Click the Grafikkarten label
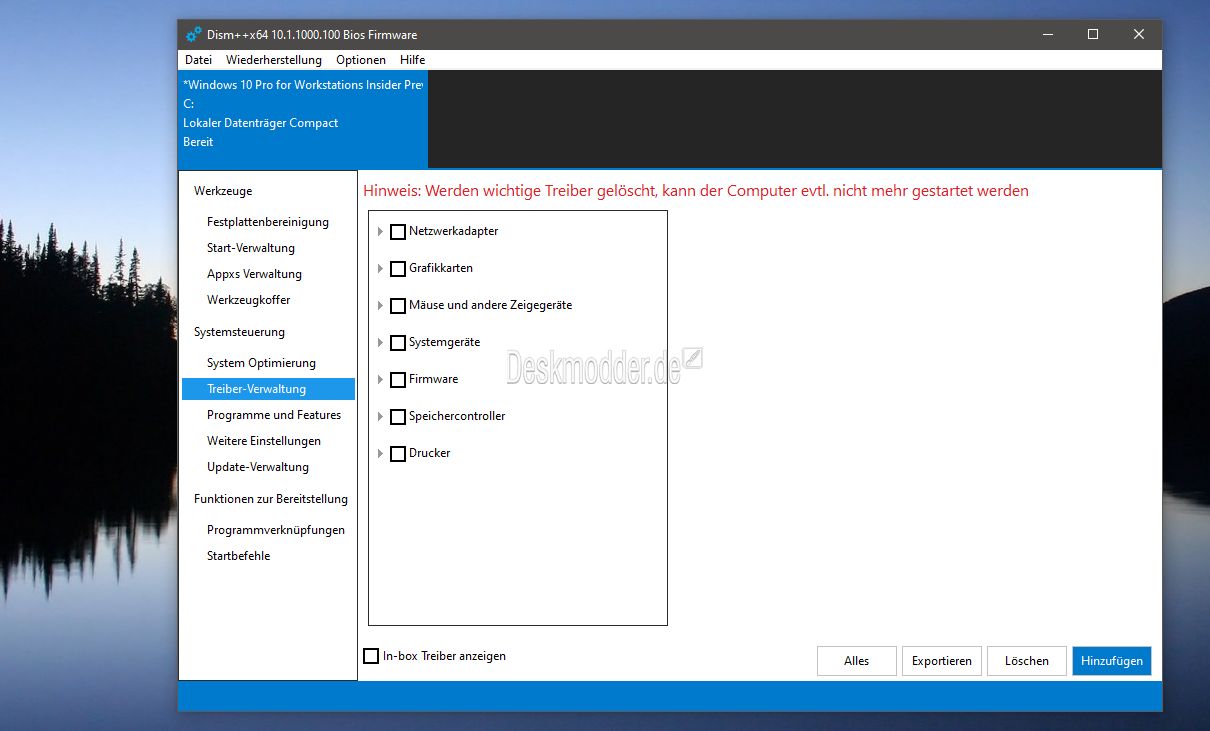This screenshot has width=1210, height=731. (x=441, y=268)
